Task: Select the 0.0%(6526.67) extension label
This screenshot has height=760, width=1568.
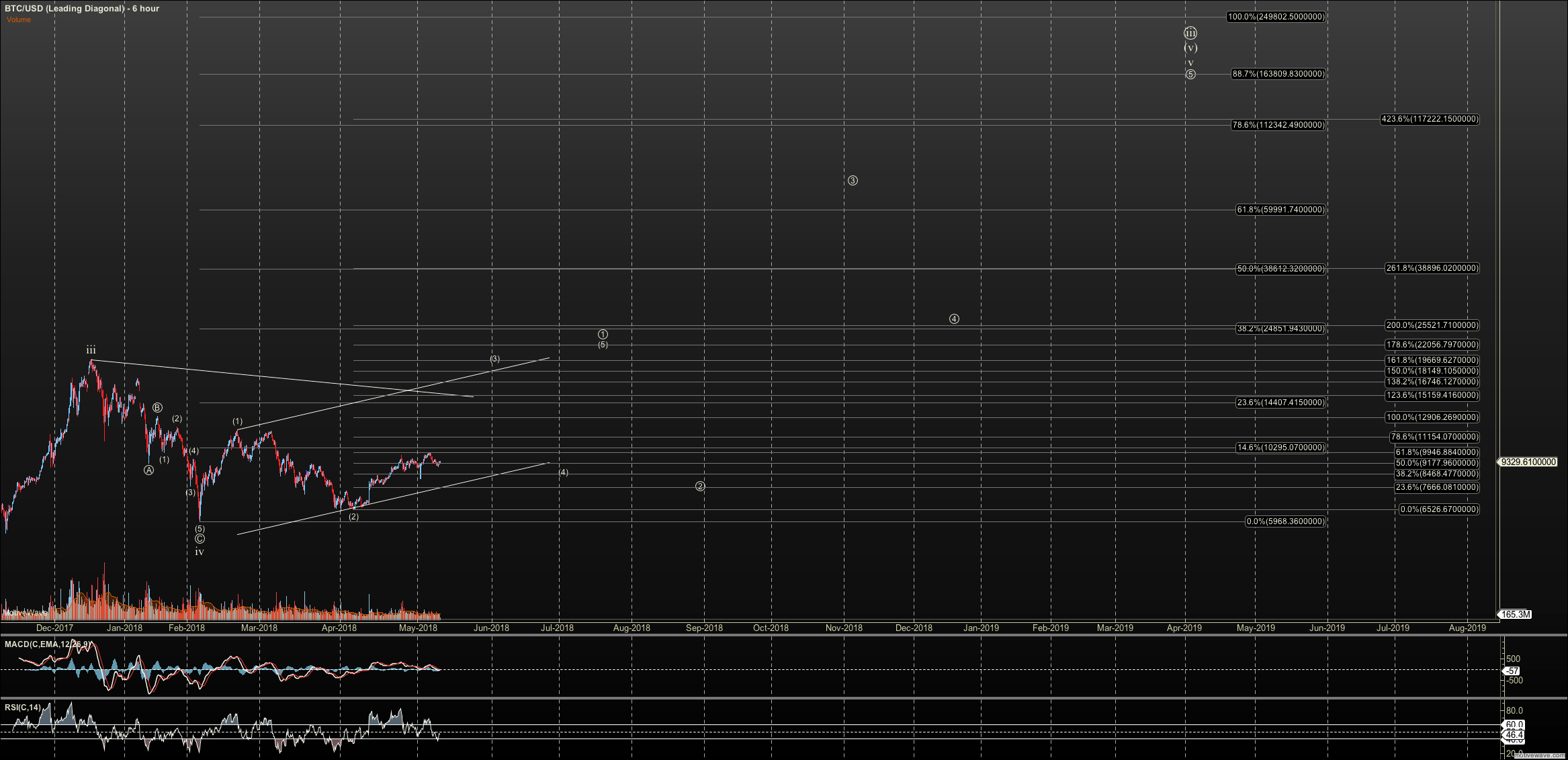Action: tap(1439, 509)
